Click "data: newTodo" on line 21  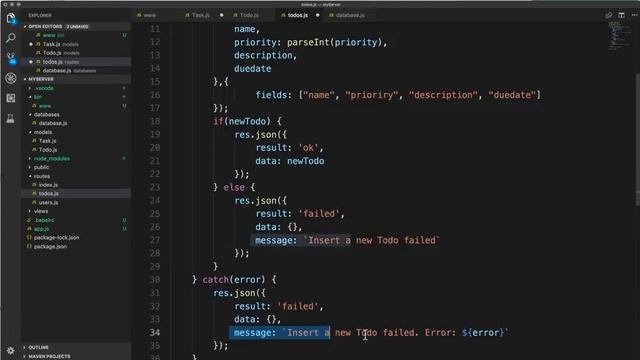pos(290,161)
